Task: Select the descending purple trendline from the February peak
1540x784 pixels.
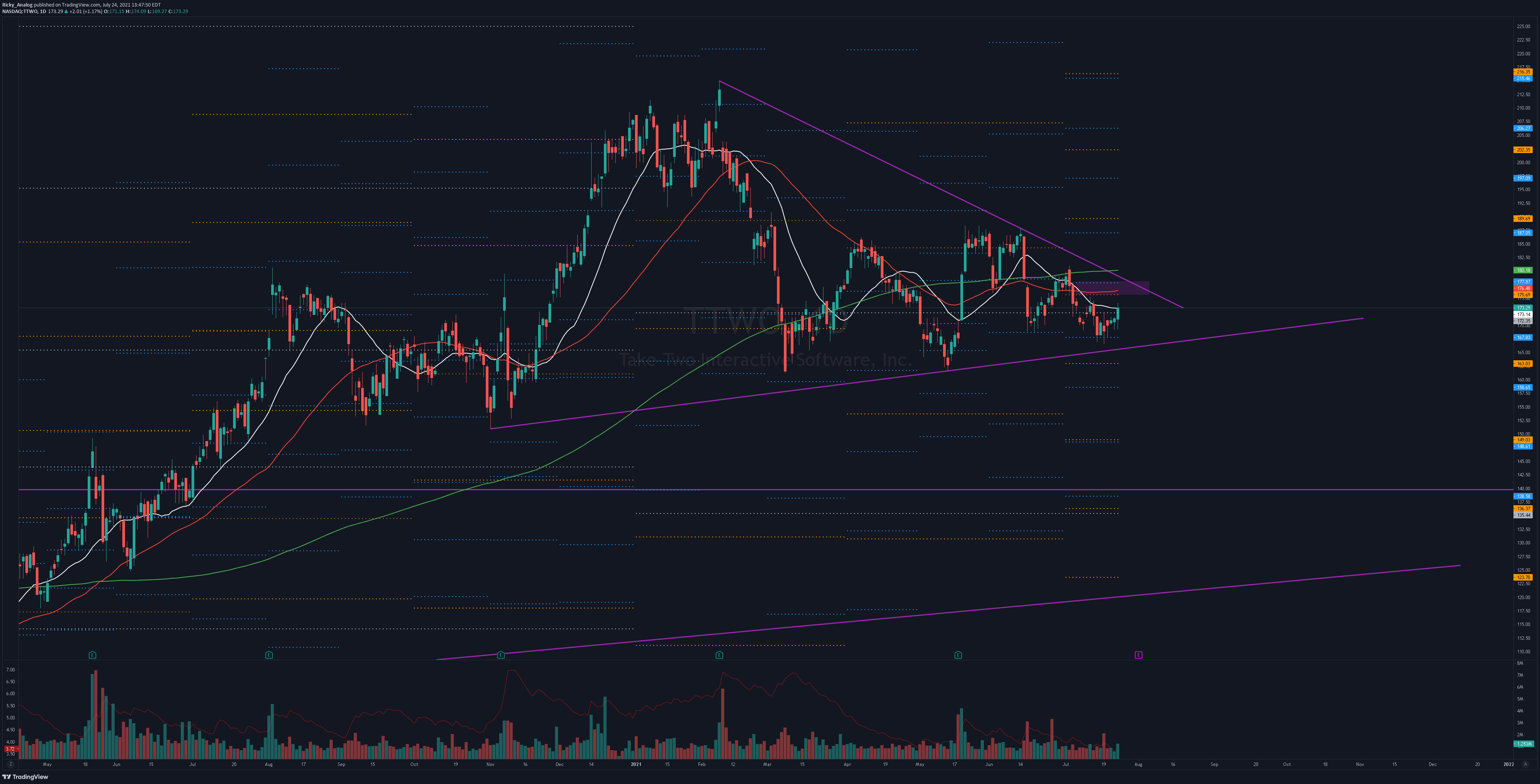Action: point(950,194)
